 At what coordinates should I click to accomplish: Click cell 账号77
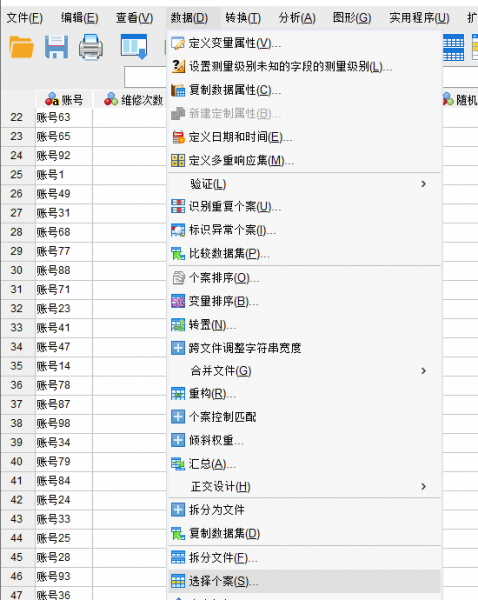64,251
